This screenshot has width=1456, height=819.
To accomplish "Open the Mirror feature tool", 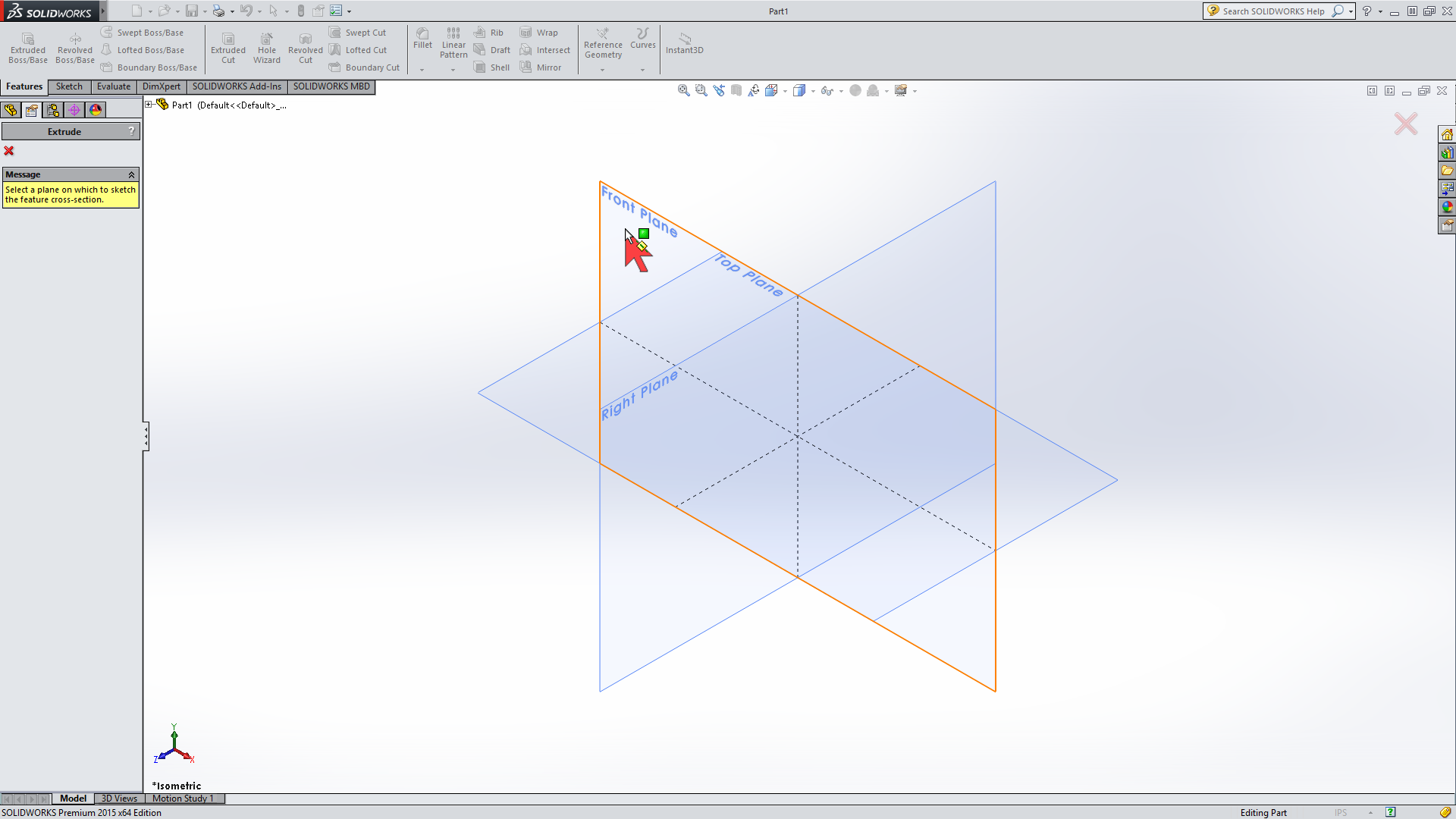I will 542,67.
